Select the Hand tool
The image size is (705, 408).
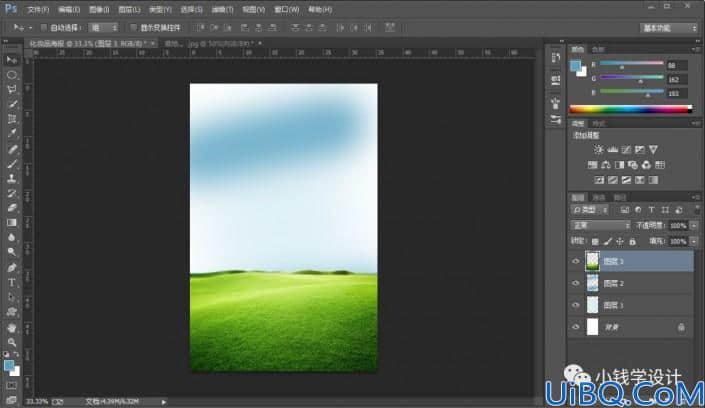(12, 328)
